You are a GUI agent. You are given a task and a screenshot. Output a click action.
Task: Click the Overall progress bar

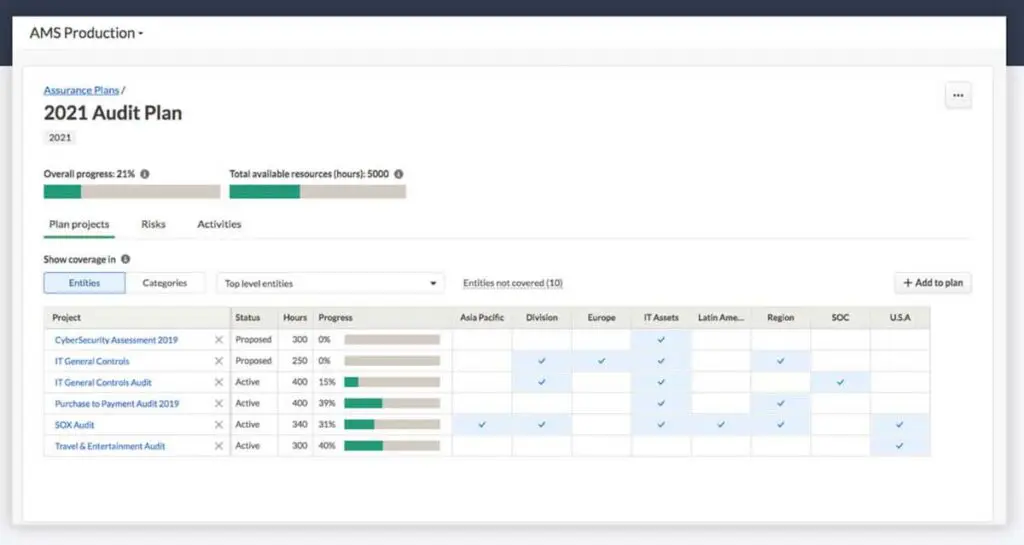coord(132,191)
